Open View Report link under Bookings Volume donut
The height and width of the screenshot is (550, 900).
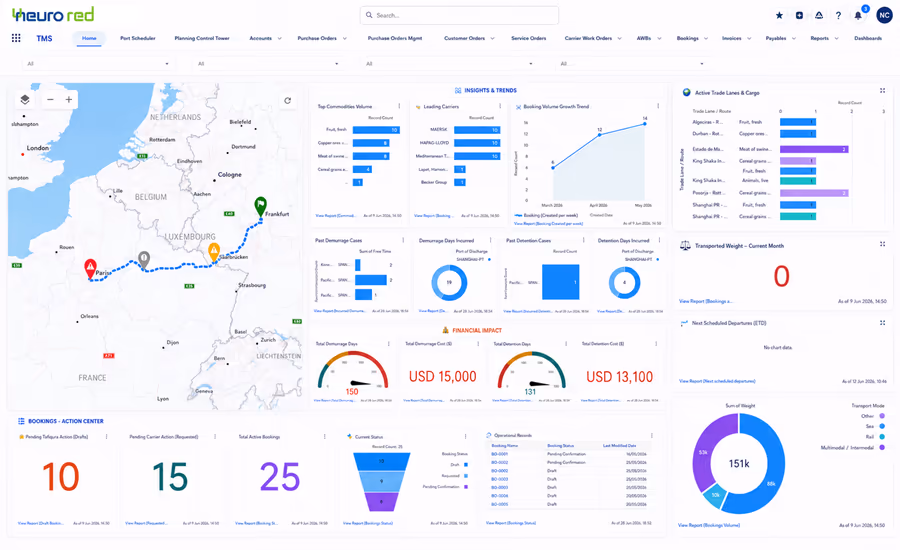pos(709,525)
